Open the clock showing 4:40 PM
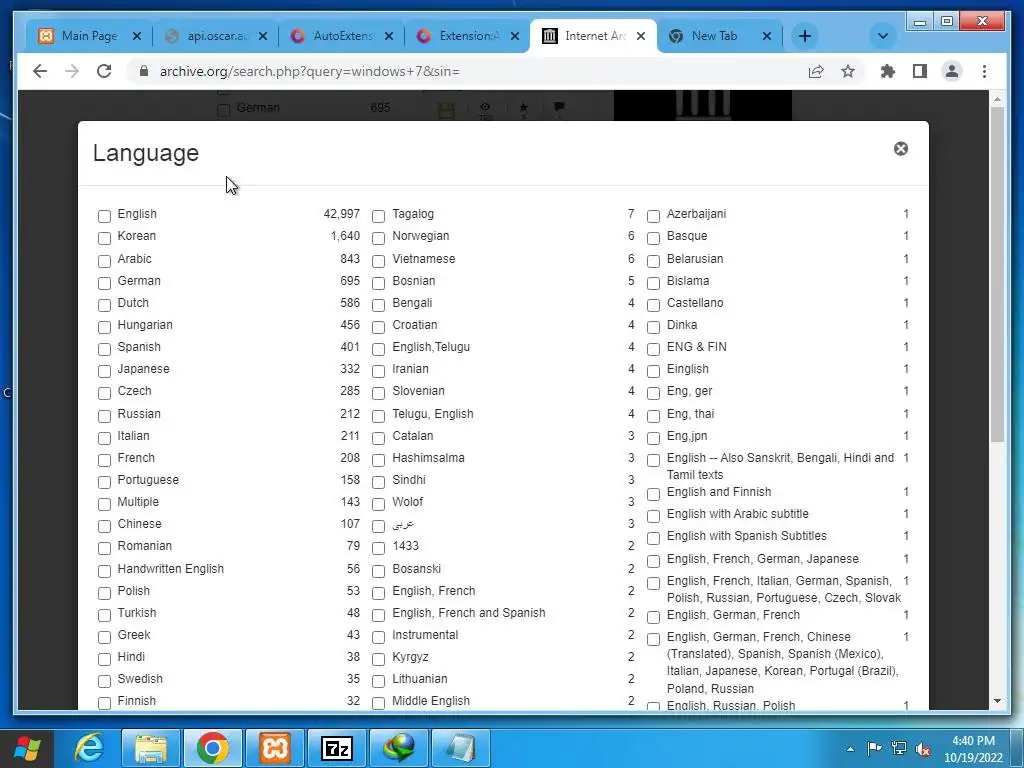 pos(973,749)
